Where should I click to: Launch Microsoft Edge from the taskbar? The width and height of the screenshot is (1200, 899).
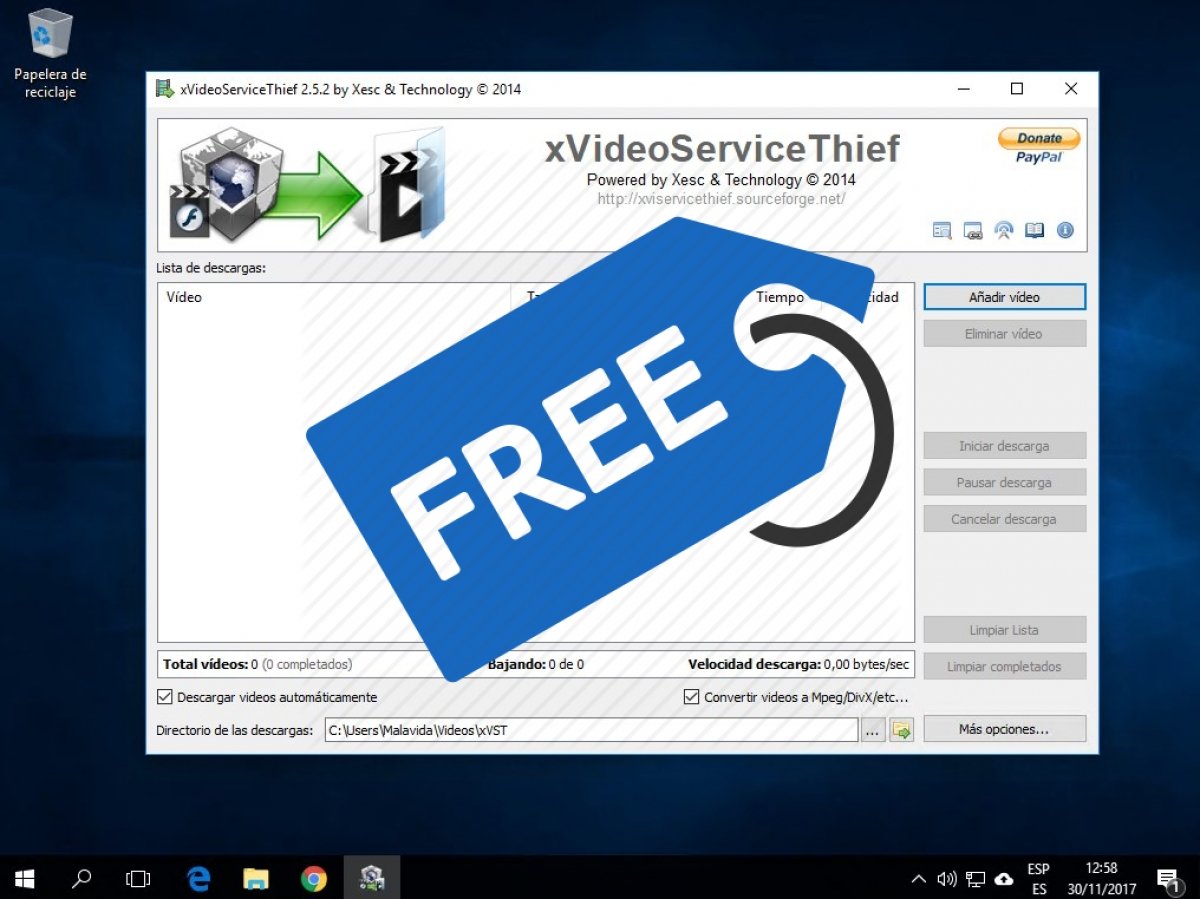[x=199, y=878]
